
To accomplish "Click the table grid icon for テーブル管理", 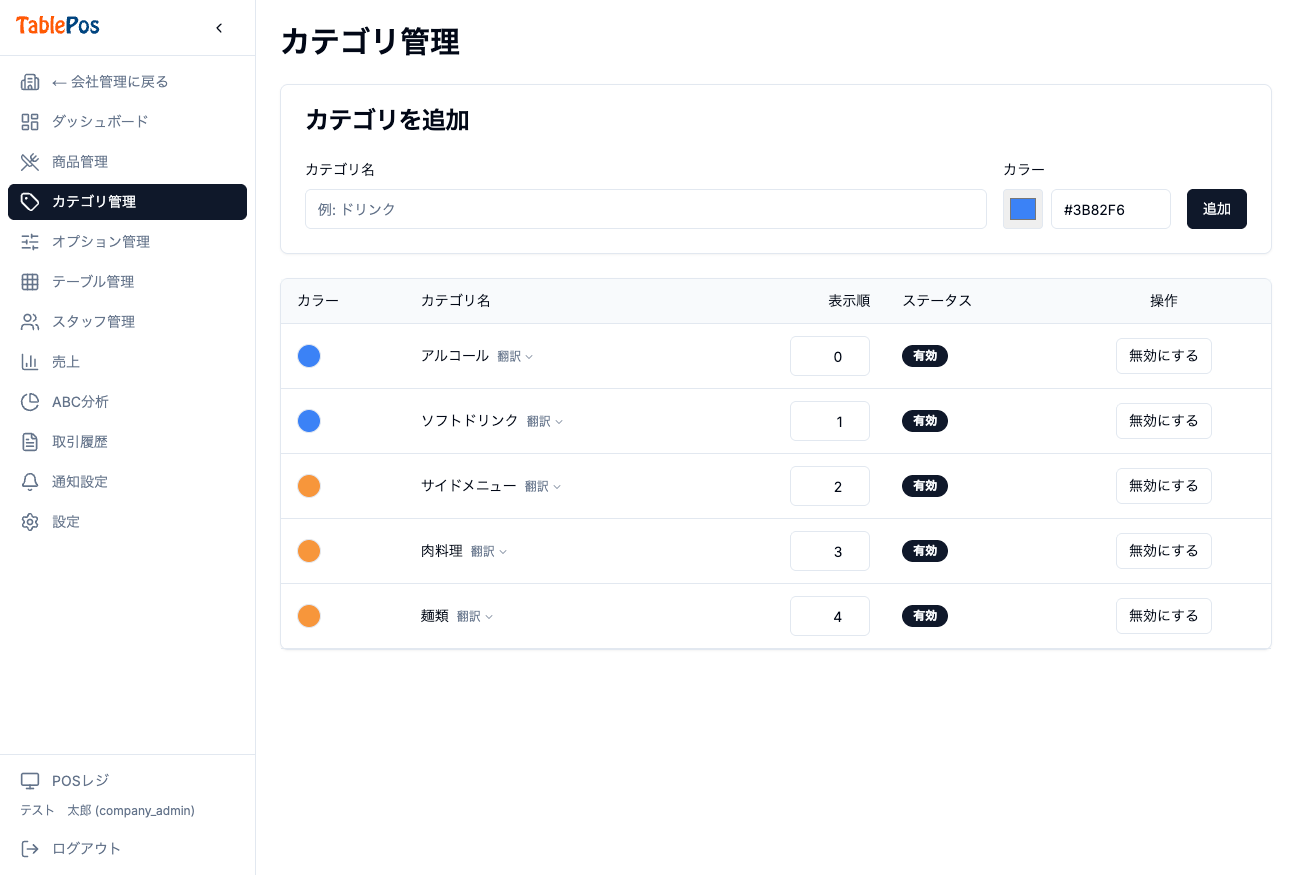I will point(30,282).
